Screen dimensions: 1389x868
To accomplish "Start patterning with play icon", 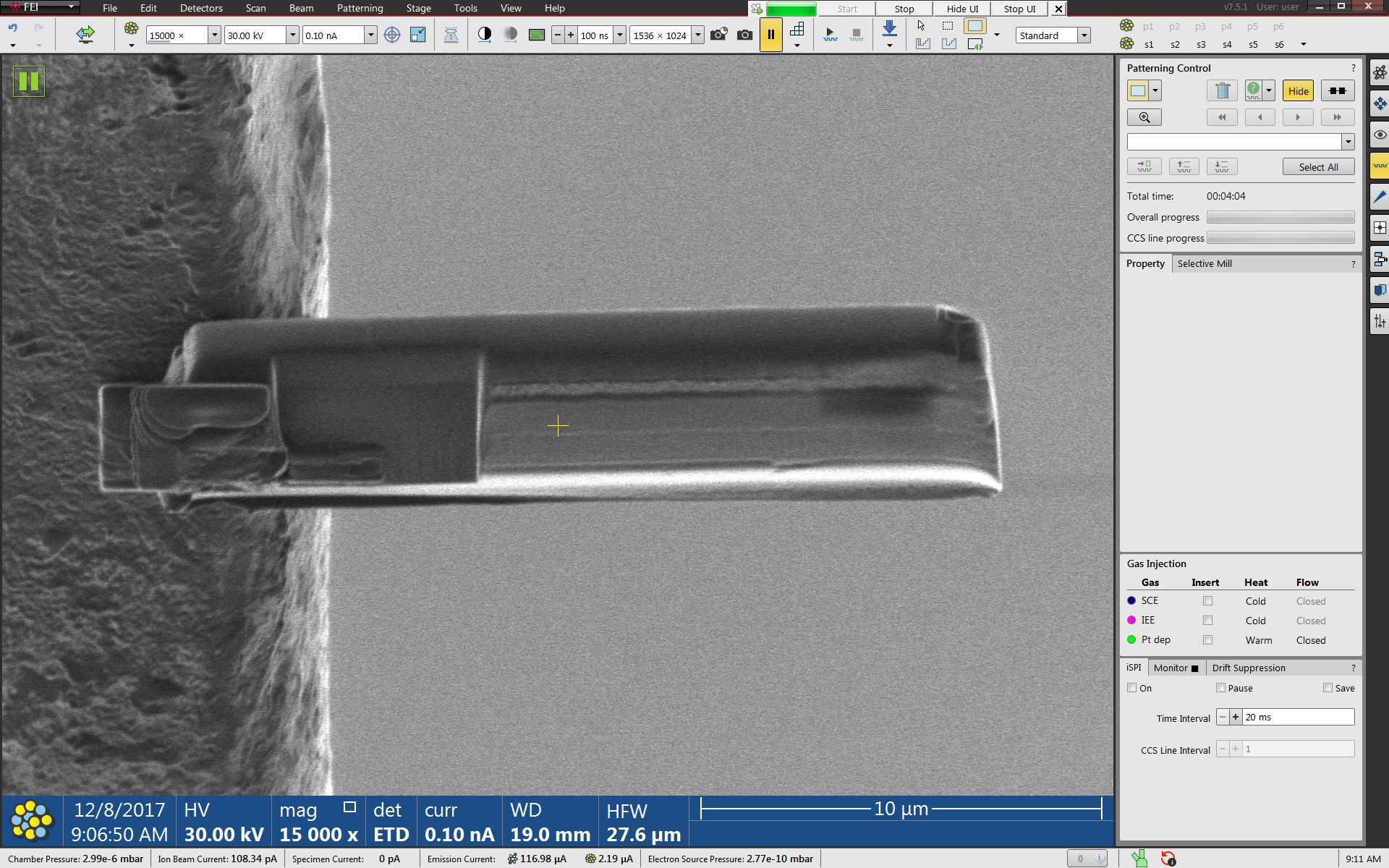I will [x=830, y=35].
